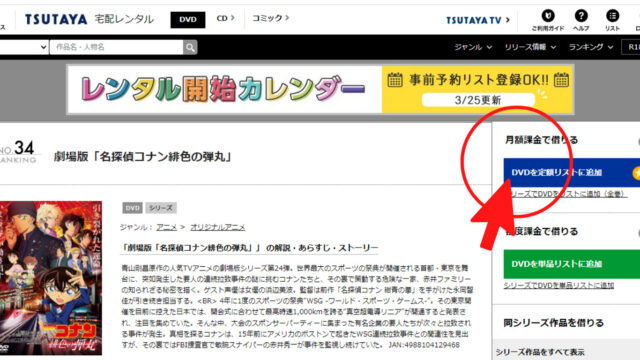Click the シリーズ tag badge
640x360 pixels.
pos(161,208)
